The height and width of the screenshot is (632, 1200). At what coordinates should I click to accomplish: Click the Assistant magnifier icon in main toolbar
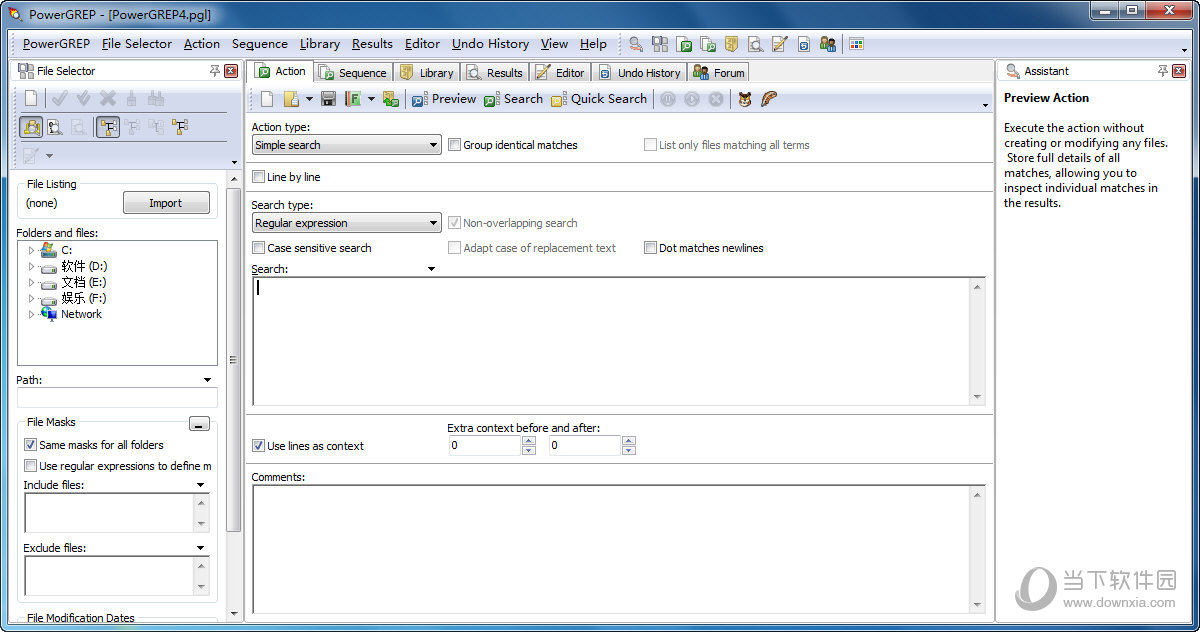click(x=636, y=44)
